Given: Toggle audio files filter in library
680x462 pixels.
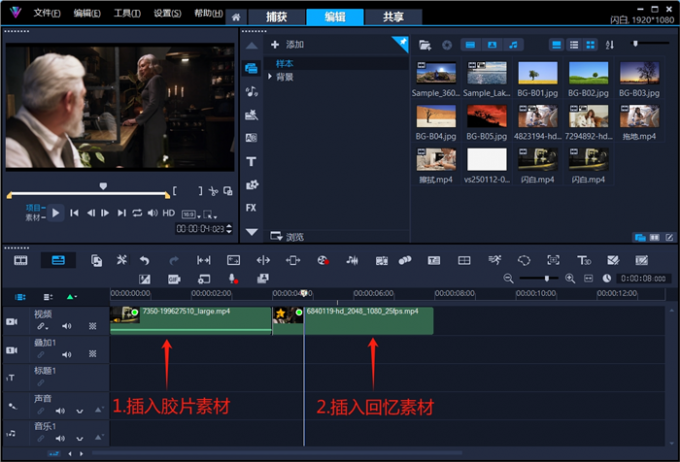Looking at the screenshot, I should pos(513,45).
